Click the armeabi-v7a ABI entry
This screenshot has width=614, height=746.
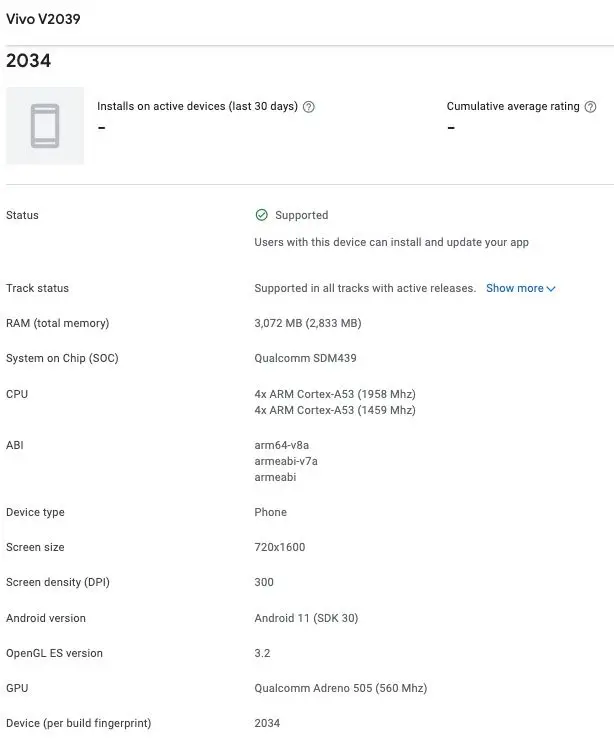(286, 461)
